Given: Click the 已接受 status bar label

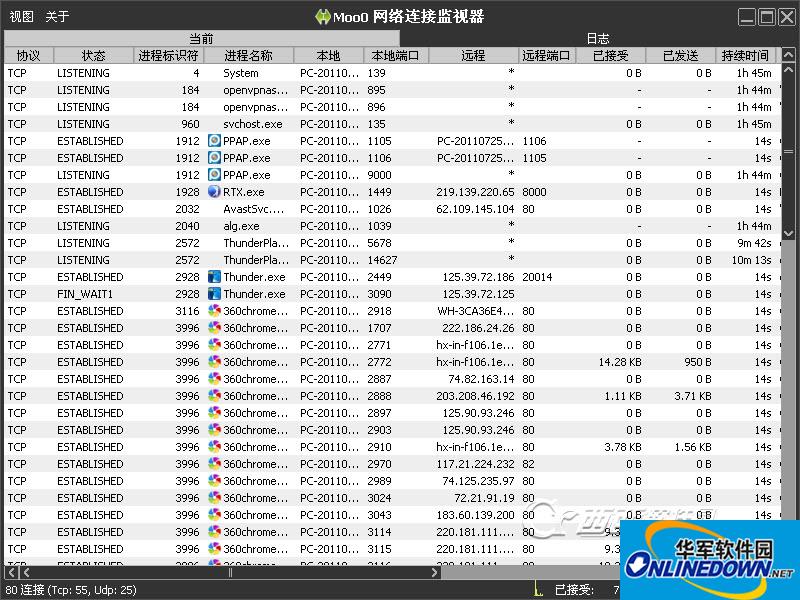Looking at the screenshot, I should [x=574, y=590].
